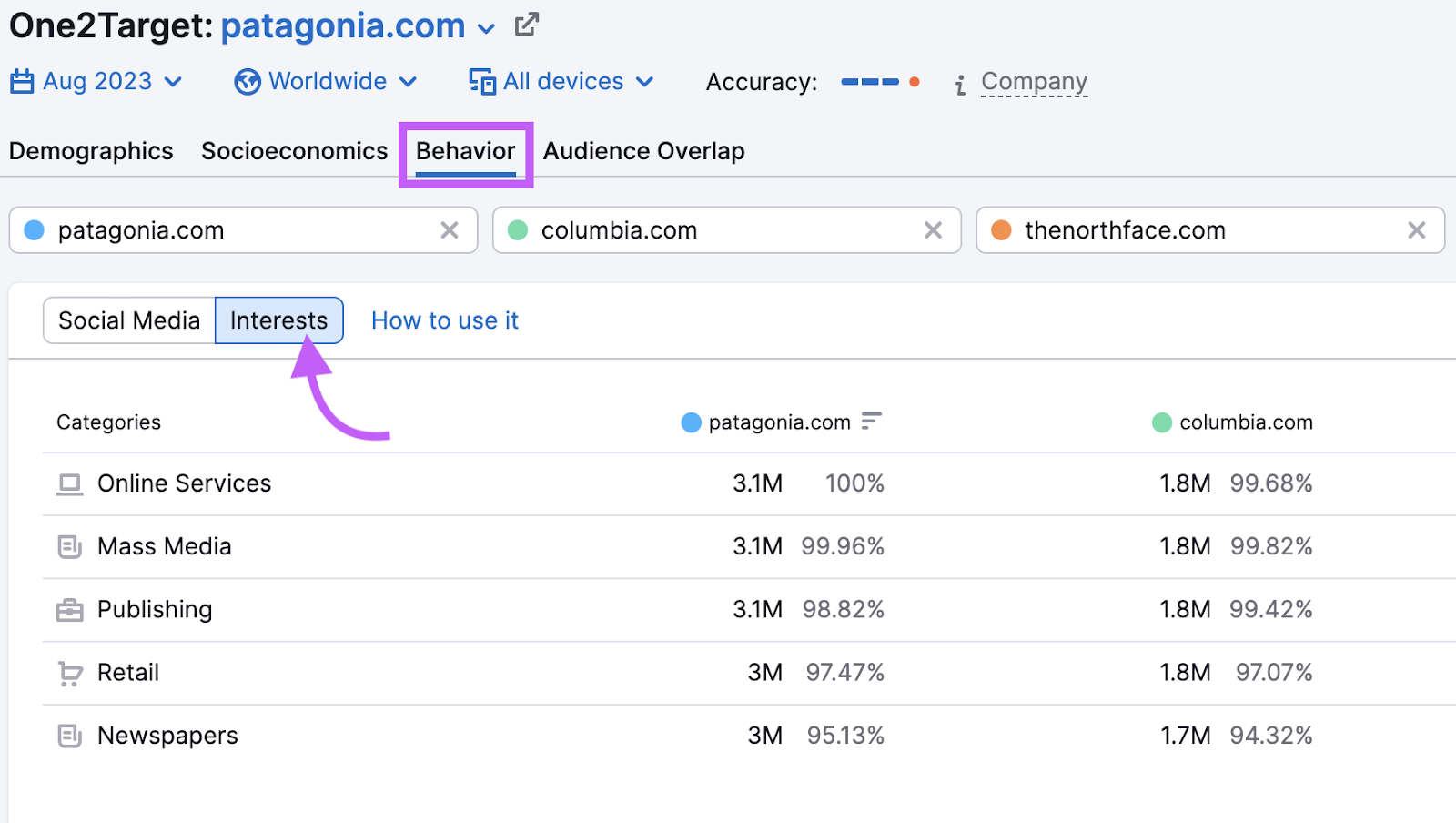Switch to the Audience Overlap tab
The width and height of the screenshot is (1456, 823).
(x=644, y=151)
